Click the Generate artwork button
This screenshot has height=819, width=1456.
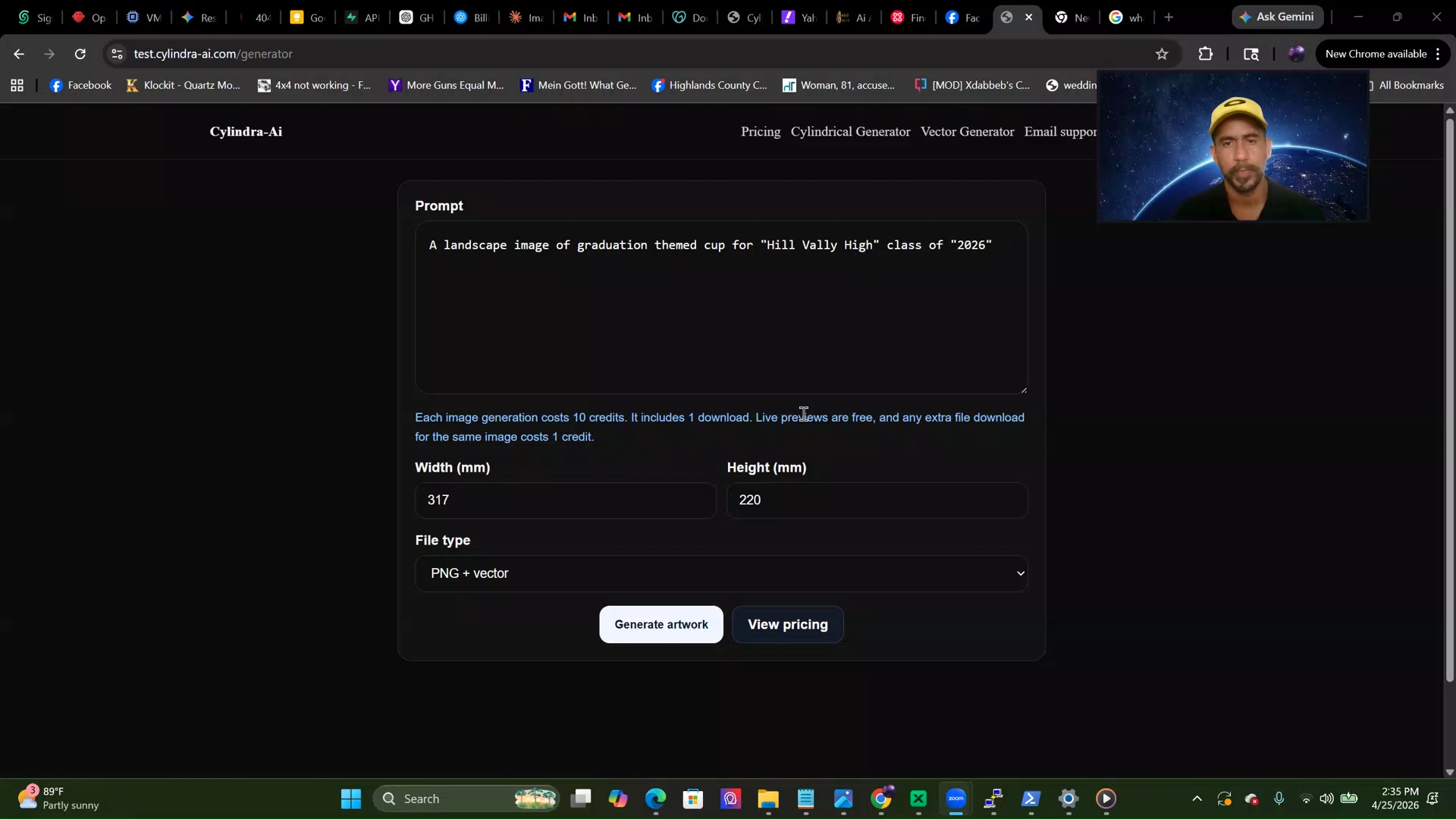click(x=661, y=624)
